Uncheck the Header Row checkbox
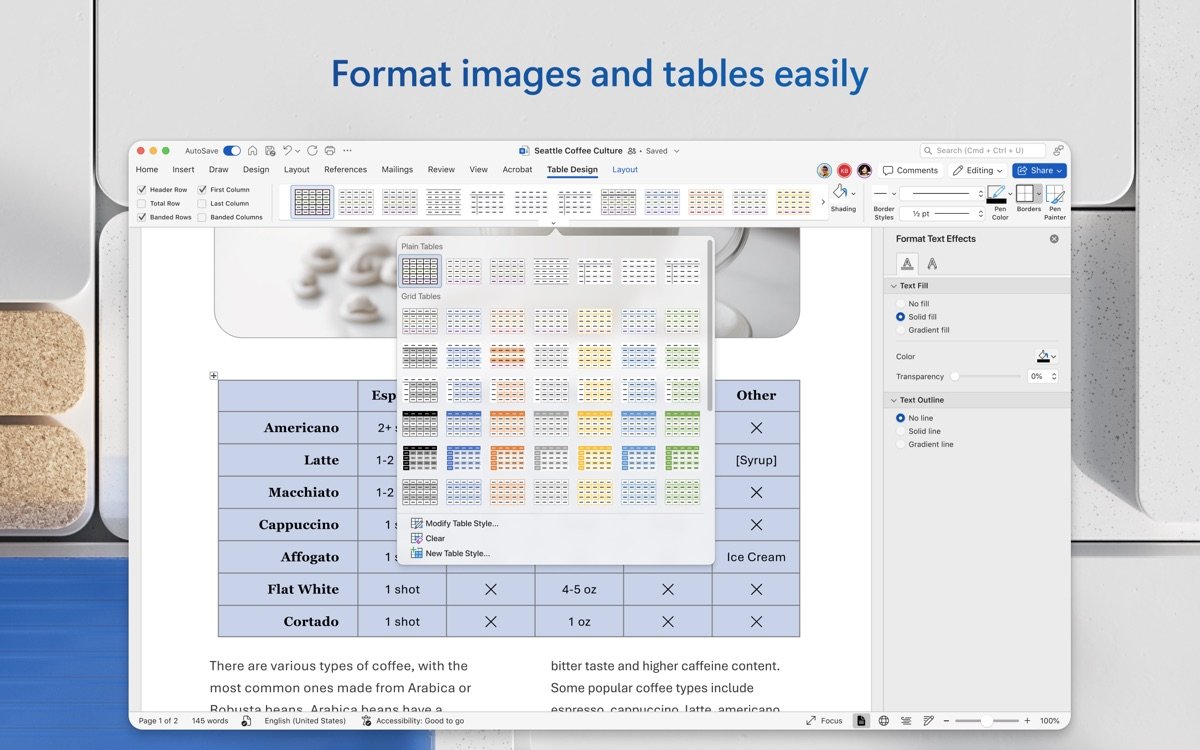The height and width of the screenshot is (750, 1200). pos(142,189)
